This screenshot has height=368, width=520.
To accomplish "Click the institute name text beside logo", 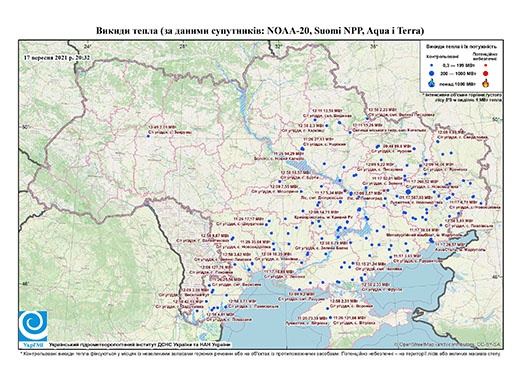I will 140,345.
